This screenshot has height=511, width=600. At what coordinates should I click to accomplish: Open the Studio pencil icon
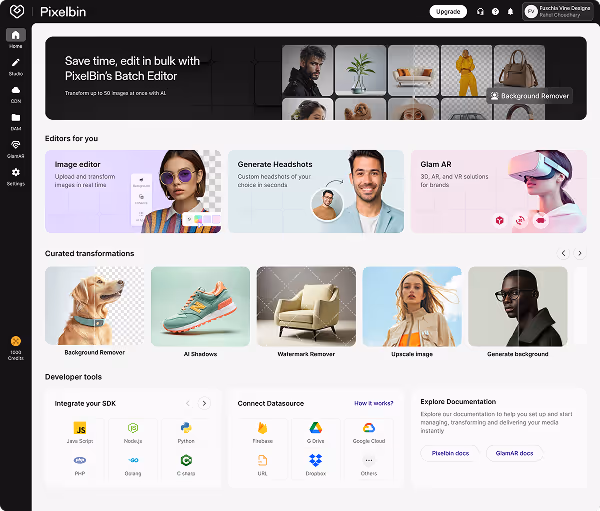(x=16, y=62)
